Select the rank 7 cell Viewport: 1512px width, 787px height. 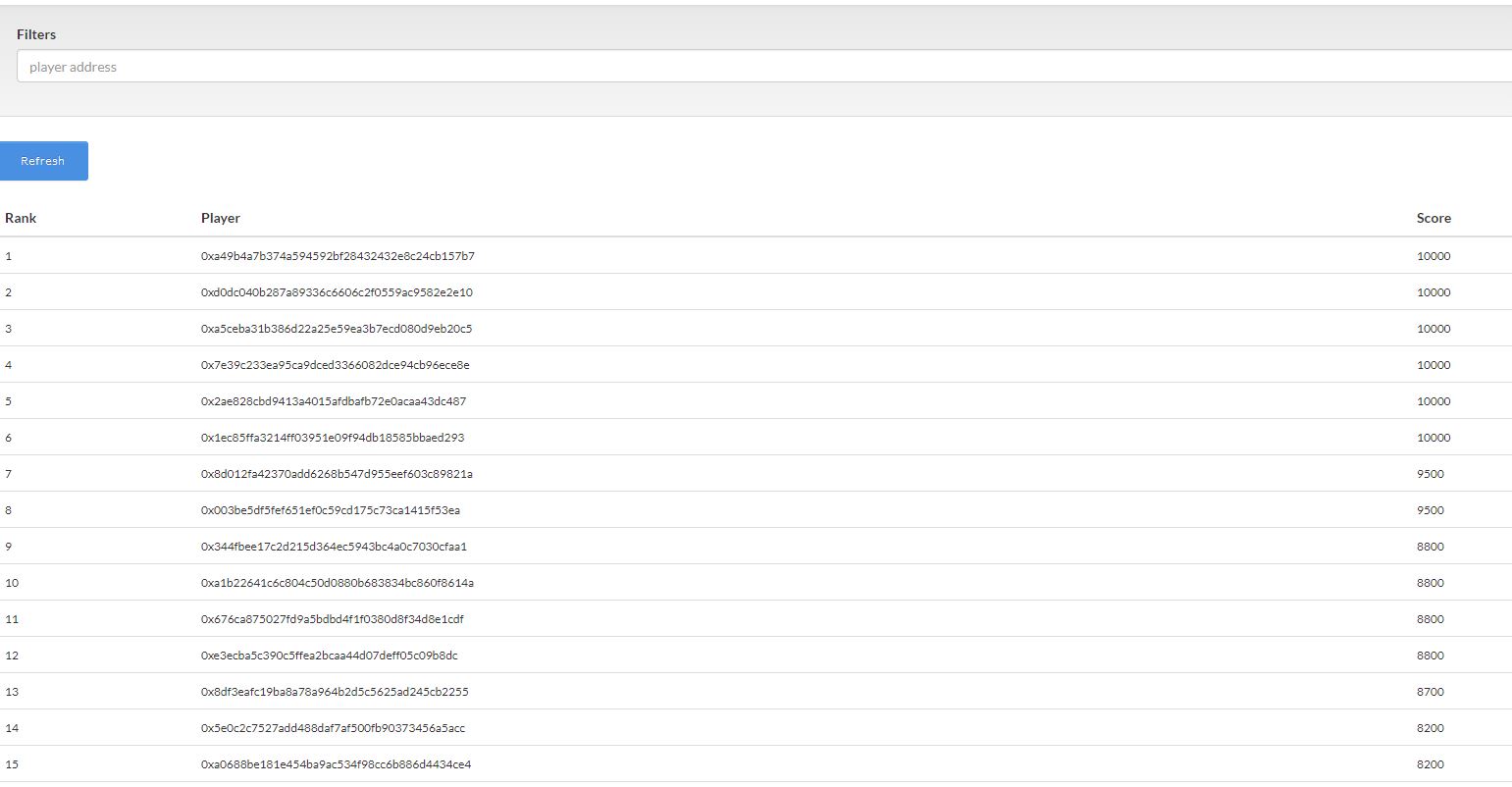(x=9, y=474)
